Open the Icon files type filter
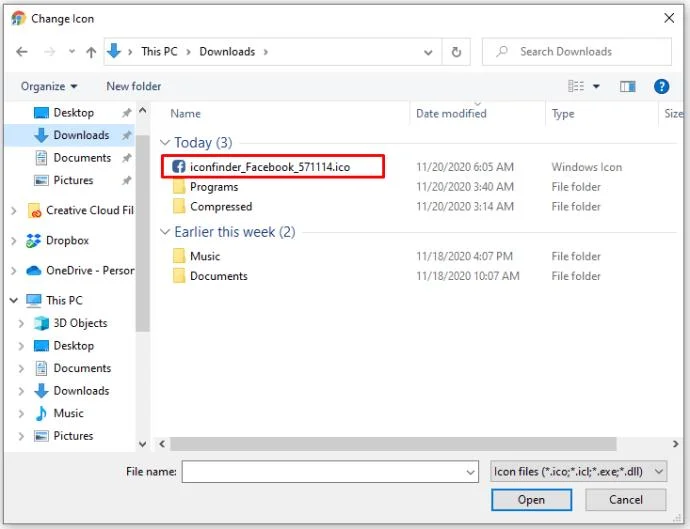Viewport: 690px width, 529px height. click(578, 472)
